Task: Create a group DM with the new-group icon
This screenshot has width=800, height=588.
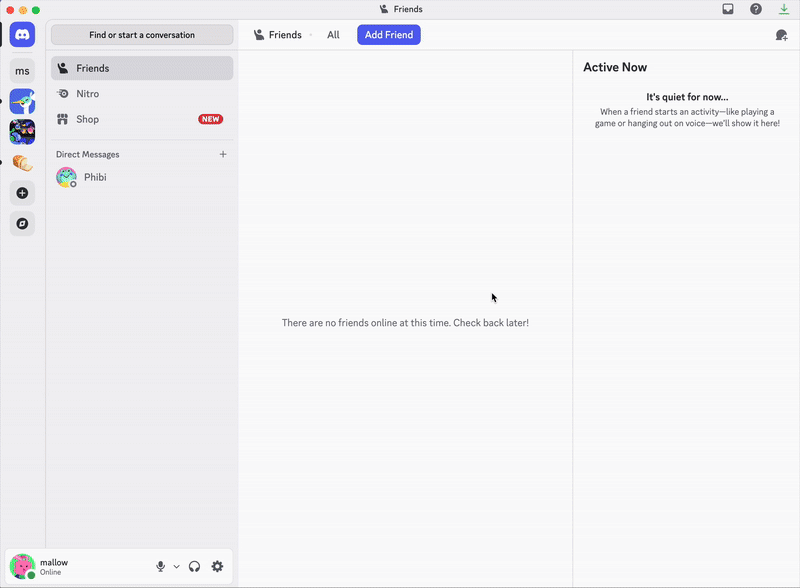Action: coord(780,34)
